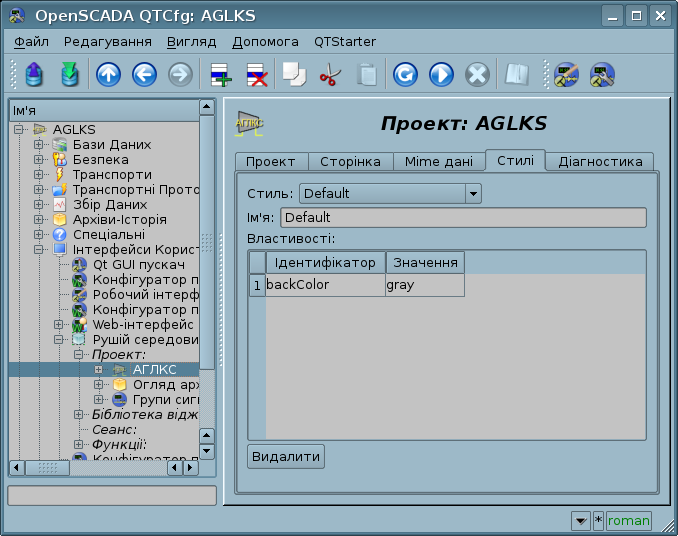Click the Значення column header
The height and width of the screenshot is (536, 678).
pyautogui.click(x=425, y=263)
